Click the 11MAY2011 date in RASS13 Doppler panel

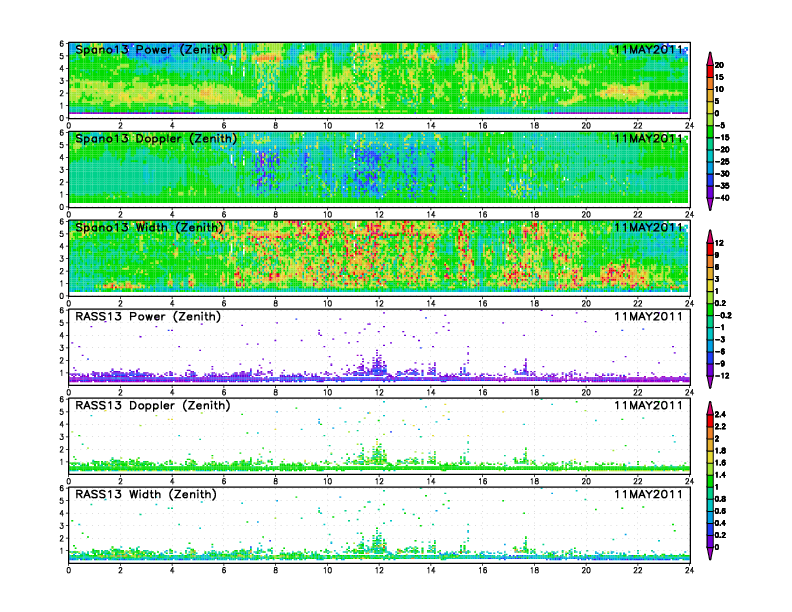pyautogui.click(x=648, y=405)
